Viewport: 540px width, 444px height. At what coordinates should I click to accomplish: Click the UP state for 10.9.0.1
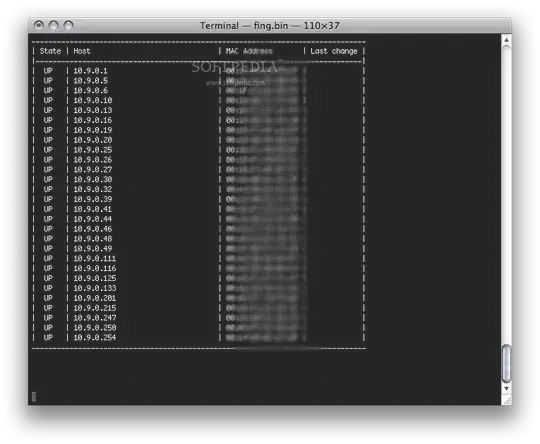(48, 71)
